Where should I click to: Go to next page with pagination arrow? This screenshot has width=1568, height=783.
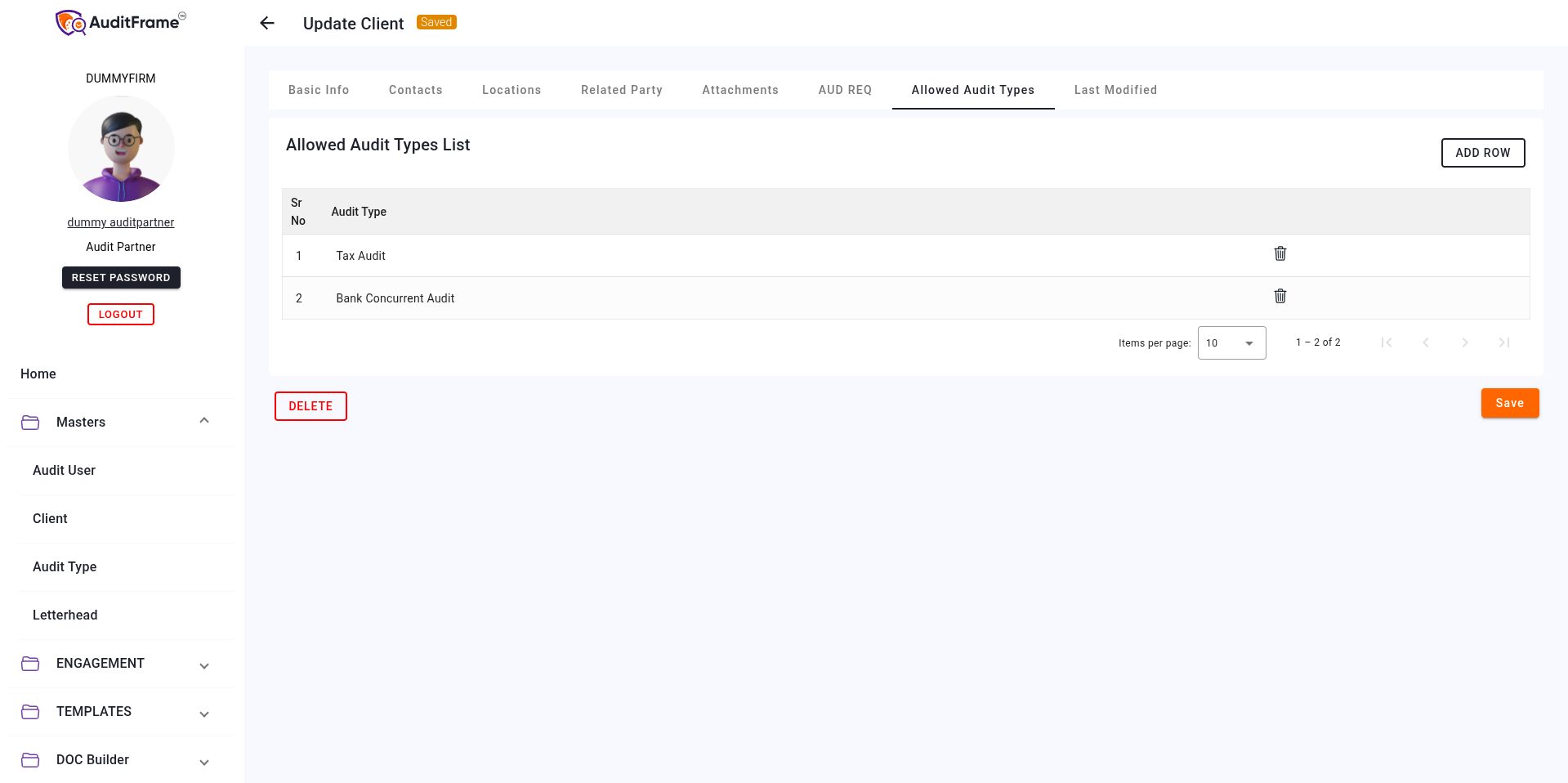(x=1465, y=342)
